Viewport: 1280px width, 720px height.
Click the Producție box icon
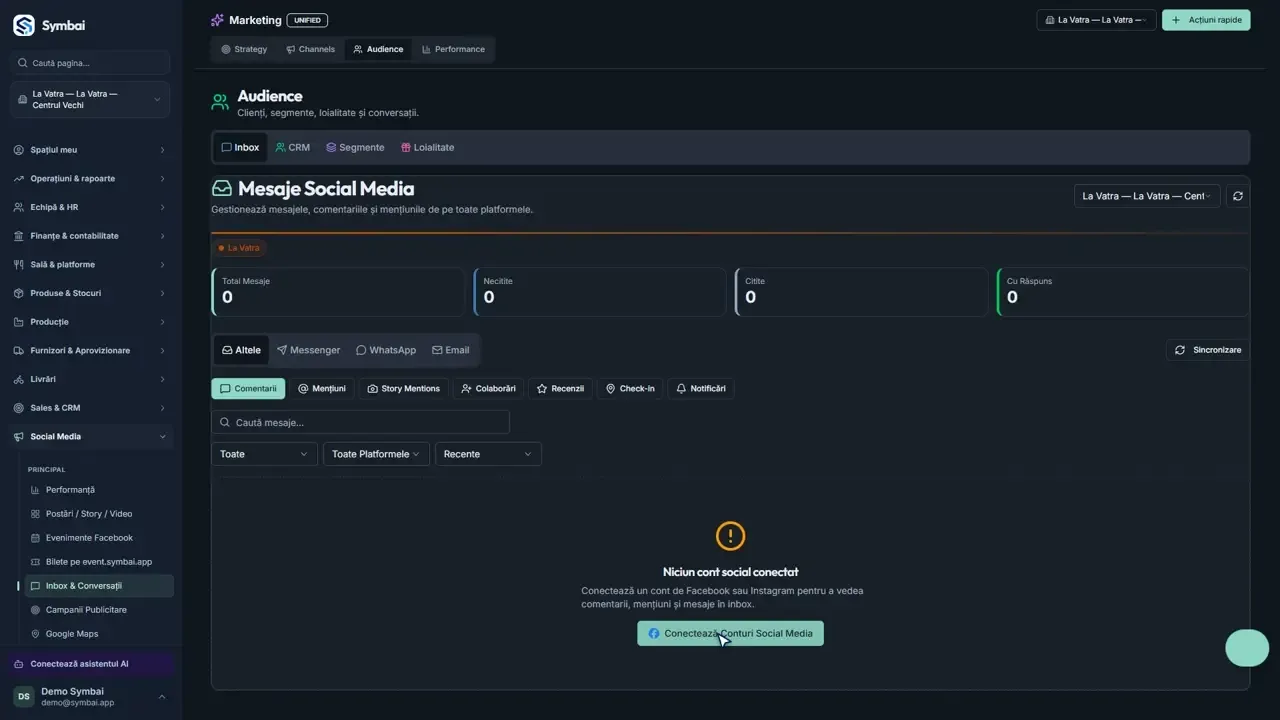[19, 322]
